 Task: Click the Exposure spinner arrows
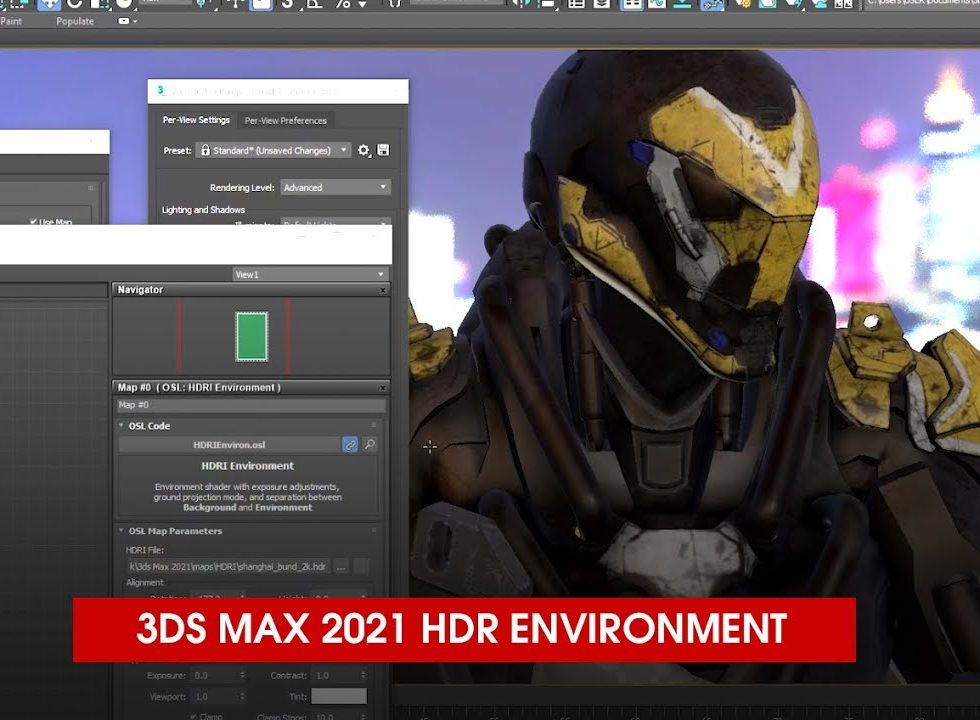242,675
